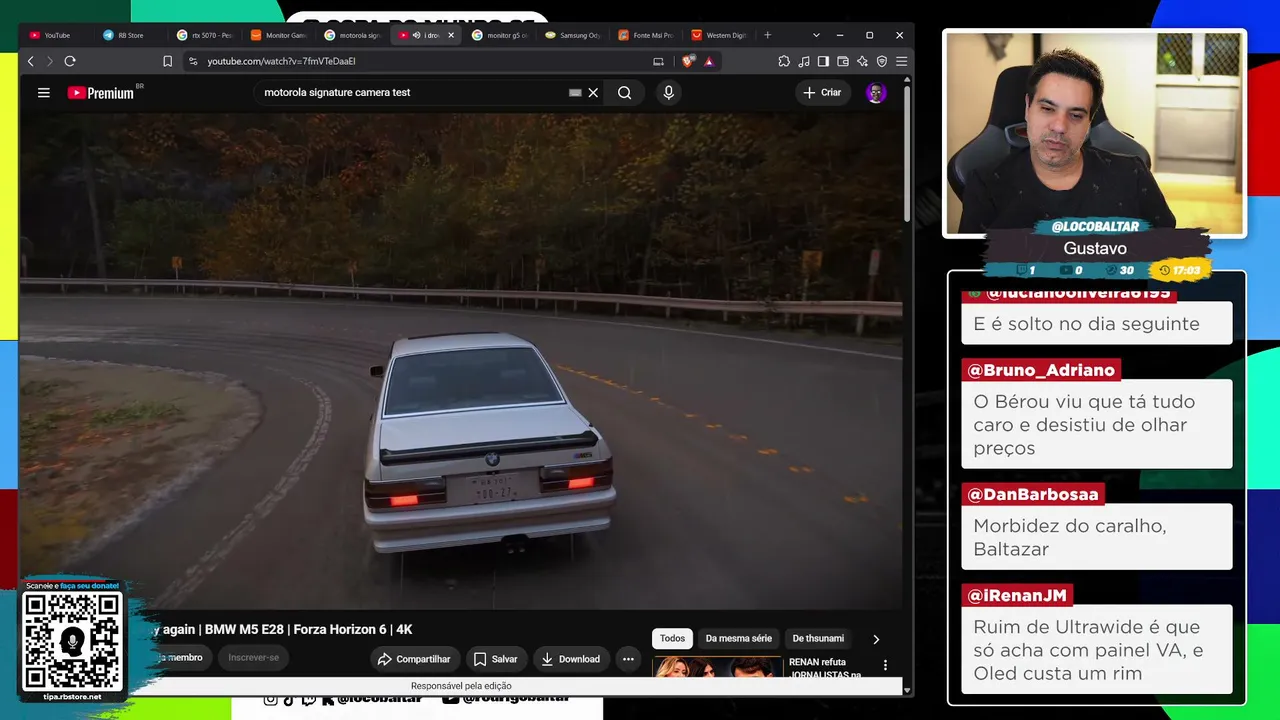Open the browser main menu
The image size is (1280, 720).
(901, 61)
